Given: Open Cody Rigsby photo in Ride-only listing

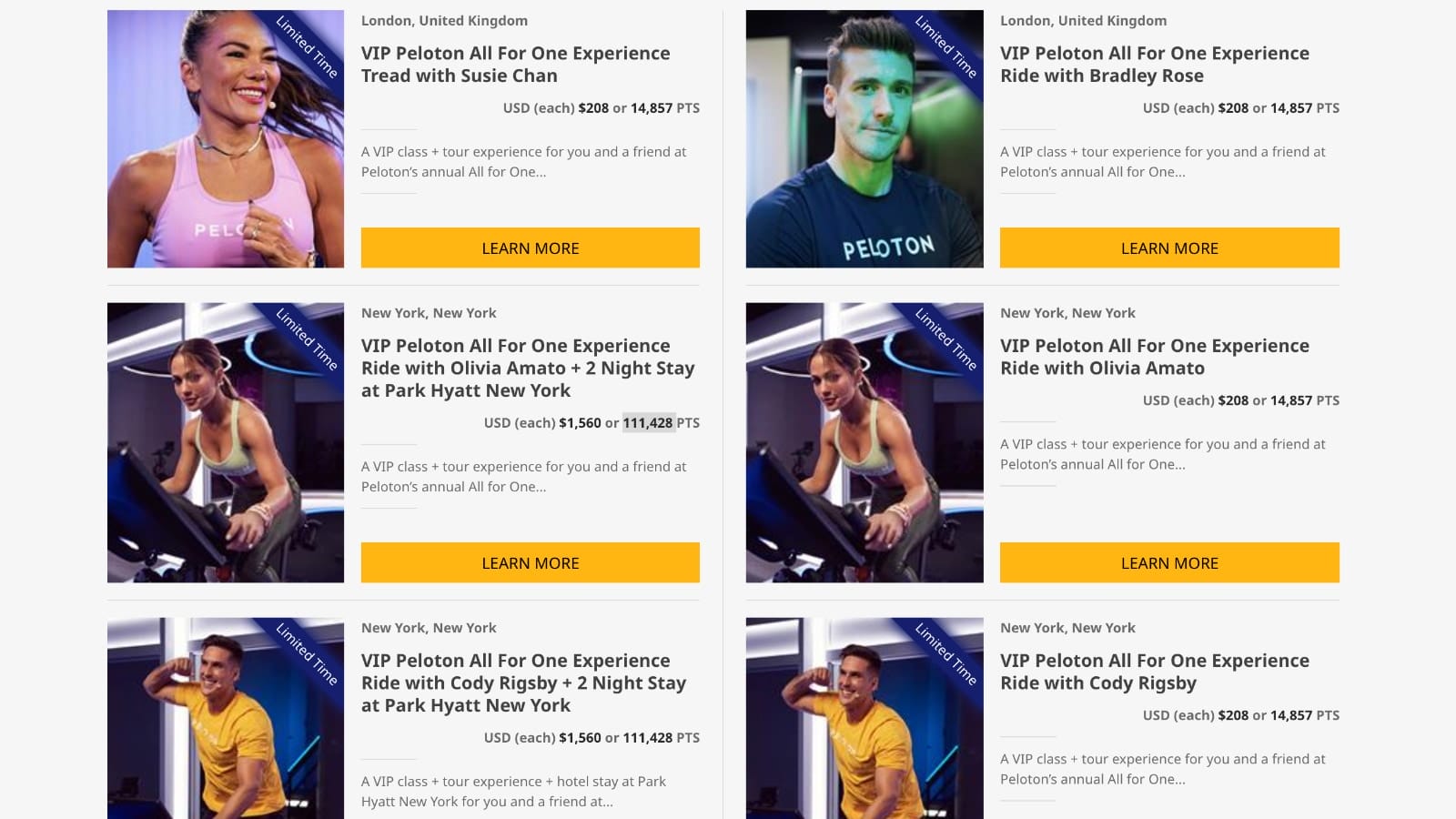Looking at the screenshot, I should point(864,718).
